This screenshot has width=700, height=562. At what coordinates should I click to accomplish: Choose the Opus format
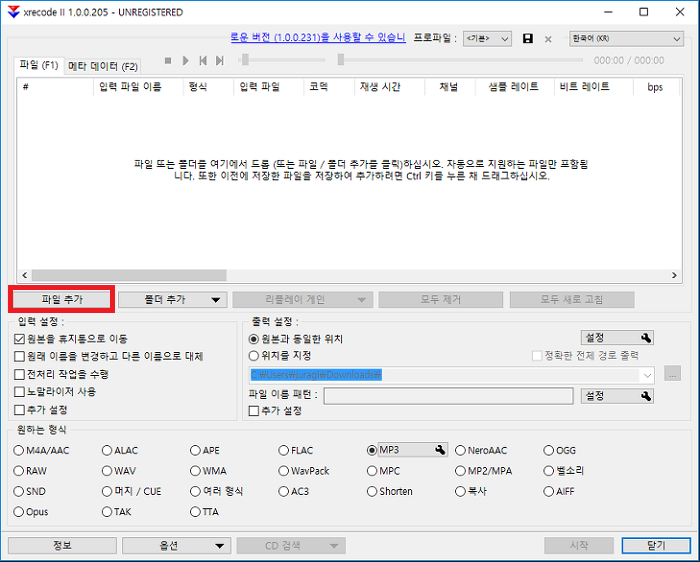pos(18,512)
